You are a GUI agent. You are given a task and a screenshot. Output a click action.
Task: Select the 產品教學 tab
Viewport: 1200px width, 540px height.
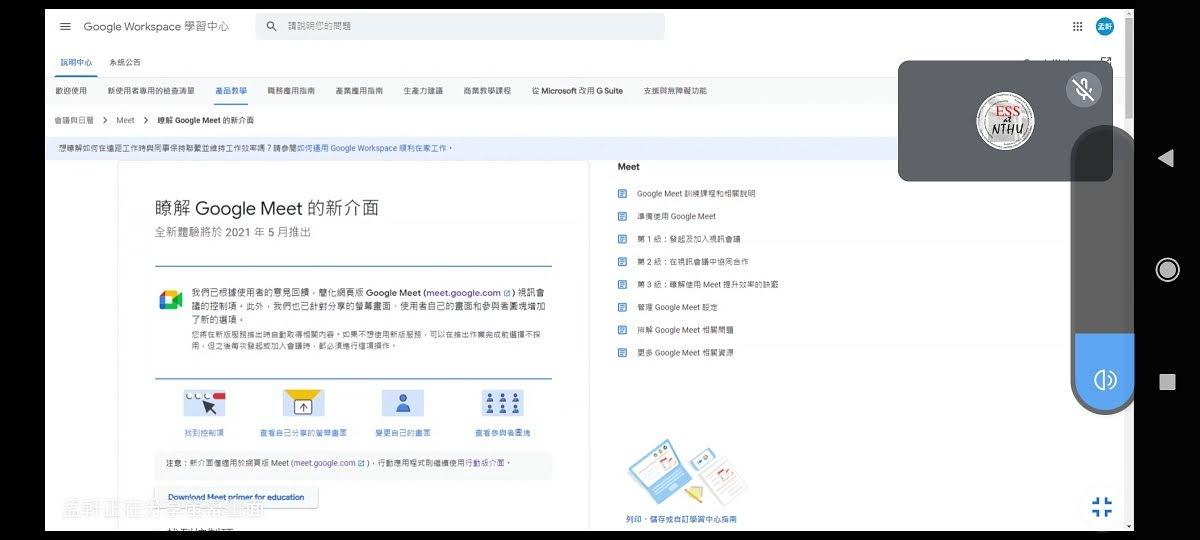point(231,90)
